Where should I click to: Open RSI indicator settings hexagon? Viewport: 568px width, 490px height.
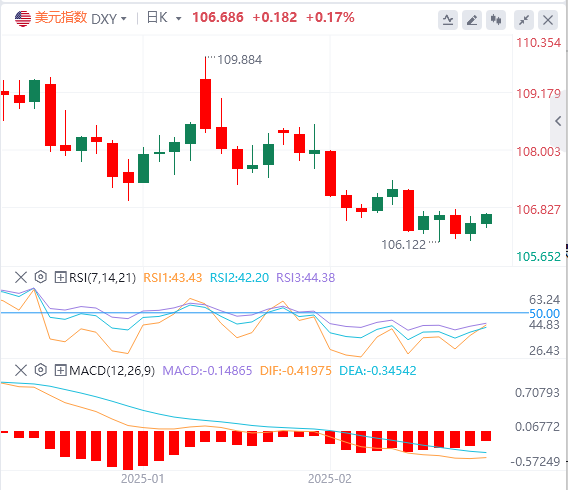(41, 277)
